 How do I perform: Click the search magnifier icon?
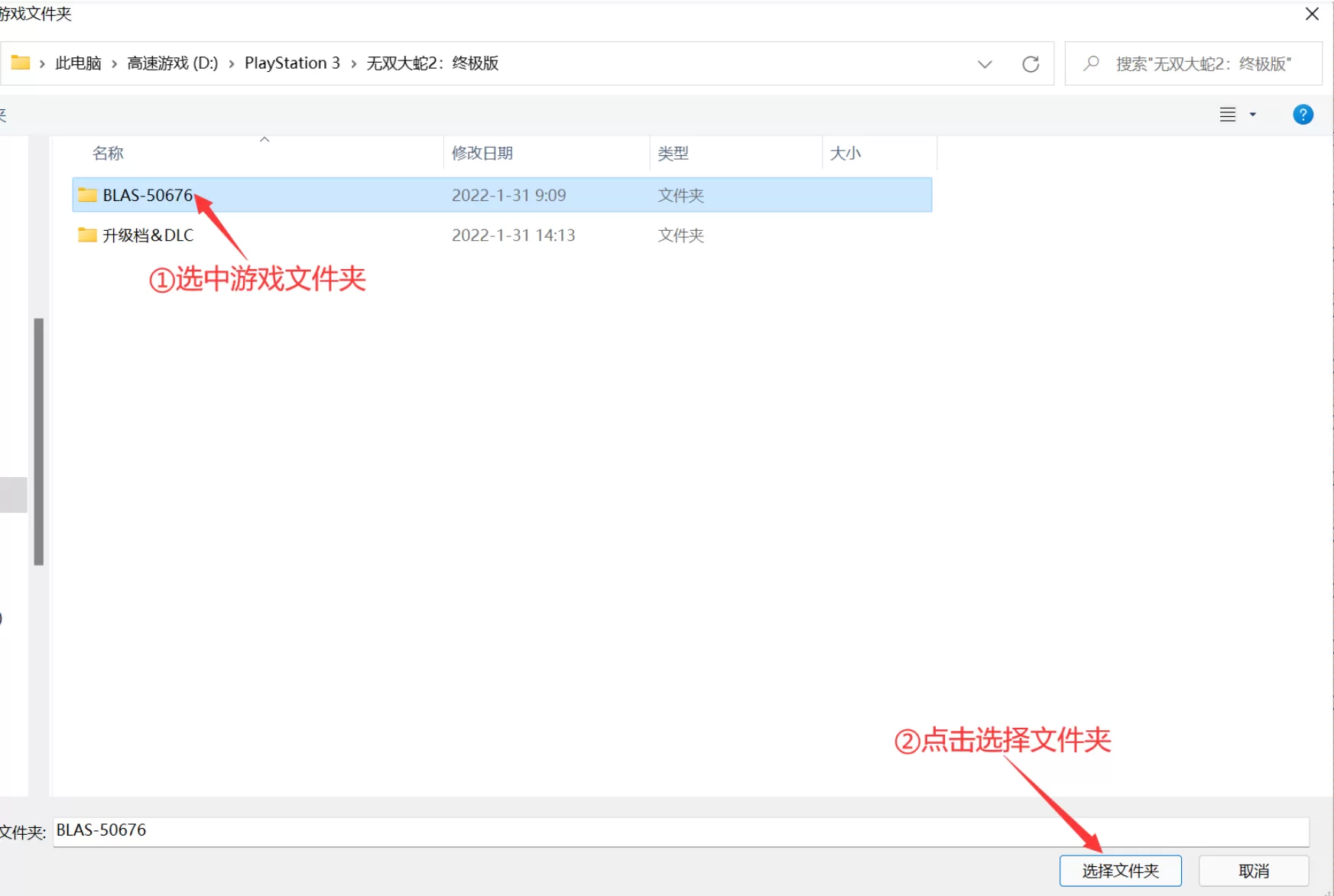click(x=1091, y=63)
